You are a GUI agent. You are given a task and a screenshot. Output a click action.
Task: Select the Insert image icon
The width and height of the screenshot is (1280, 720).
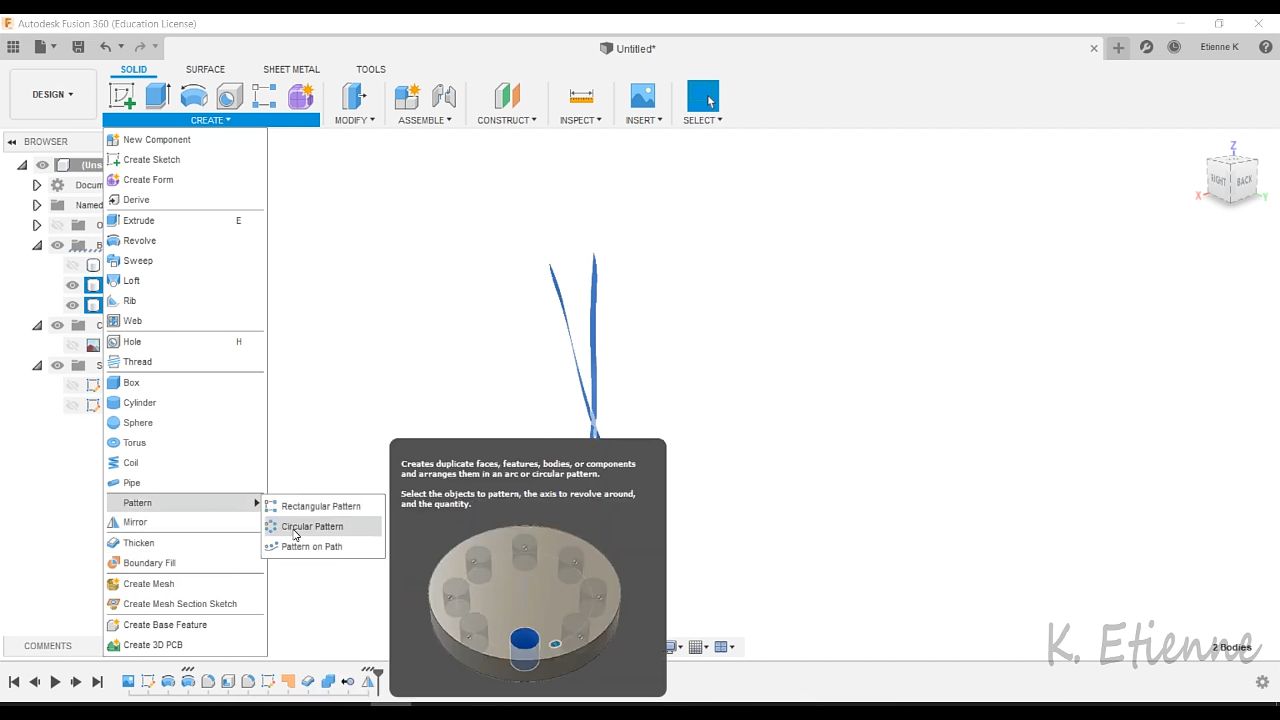click(x=643, y=96)
